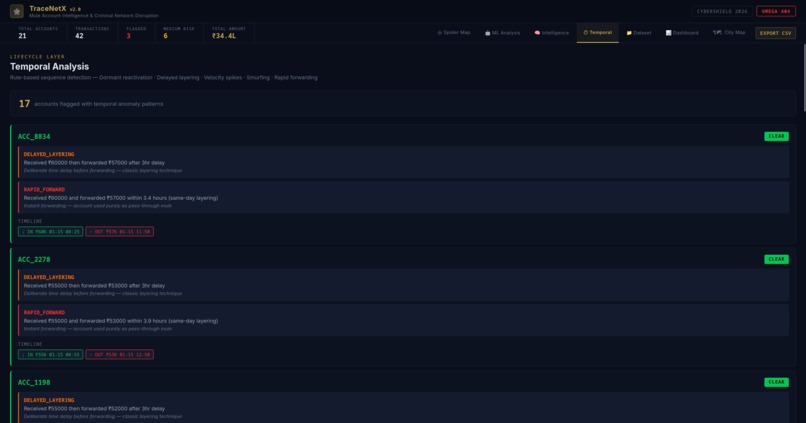The height and width of the screenshot is (423, 806).
Task: Click ACC_8834's outgoing ₹57K timeline chip
Action: coord(120,231)
